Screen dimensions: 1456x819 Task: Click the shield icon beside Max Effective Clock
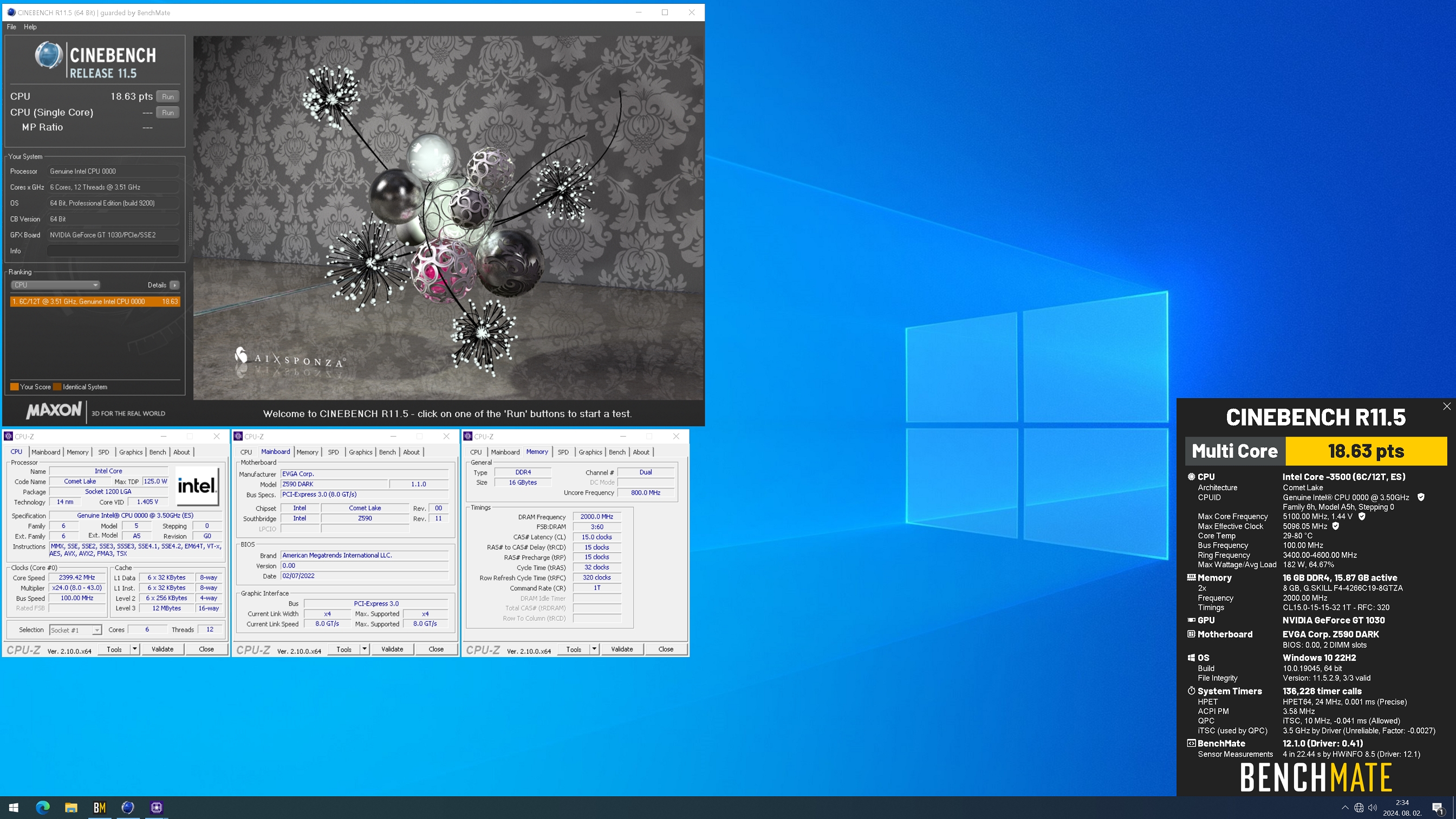1336,526
